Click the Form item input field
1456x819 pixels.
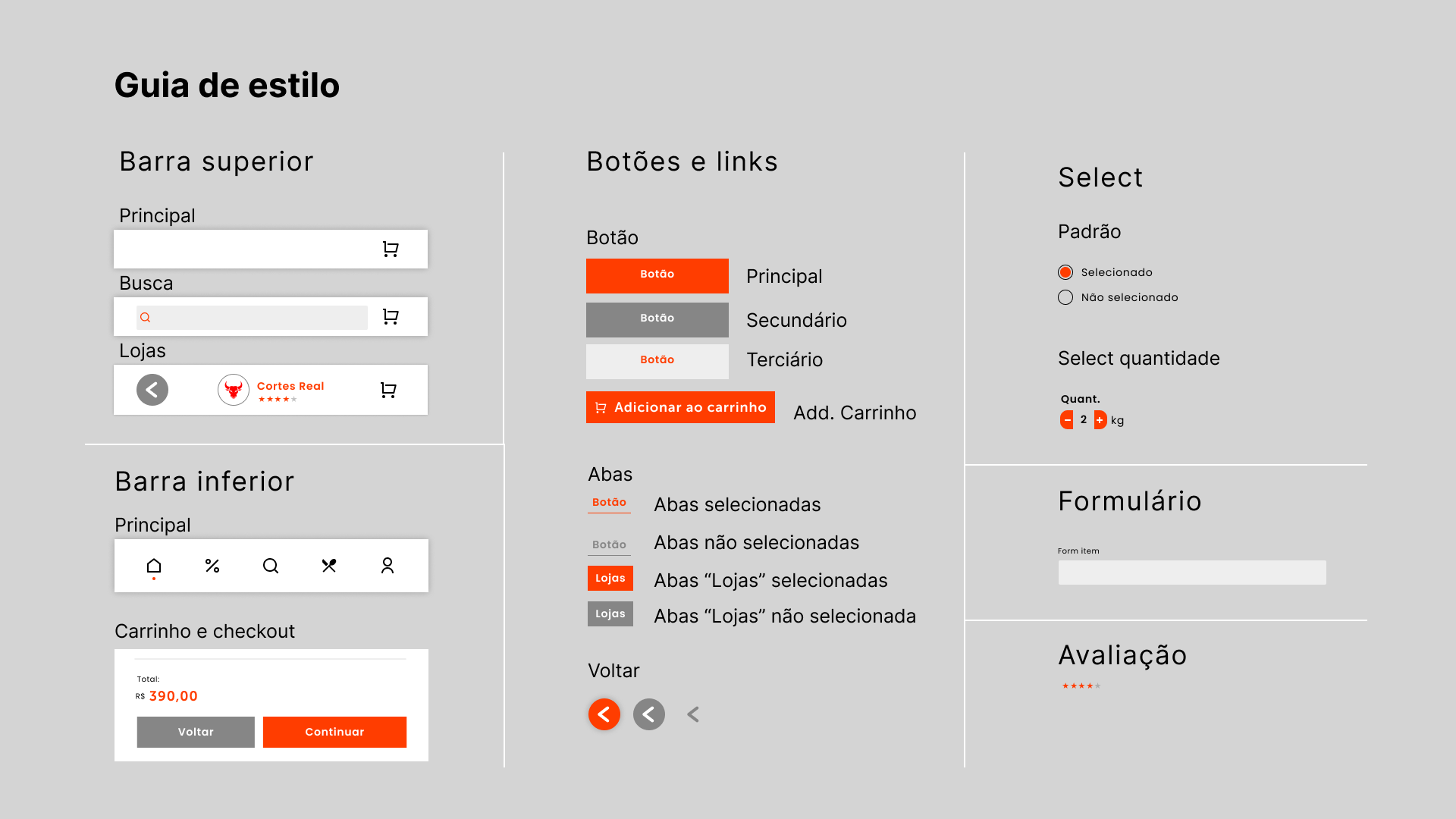[1192, 573]
